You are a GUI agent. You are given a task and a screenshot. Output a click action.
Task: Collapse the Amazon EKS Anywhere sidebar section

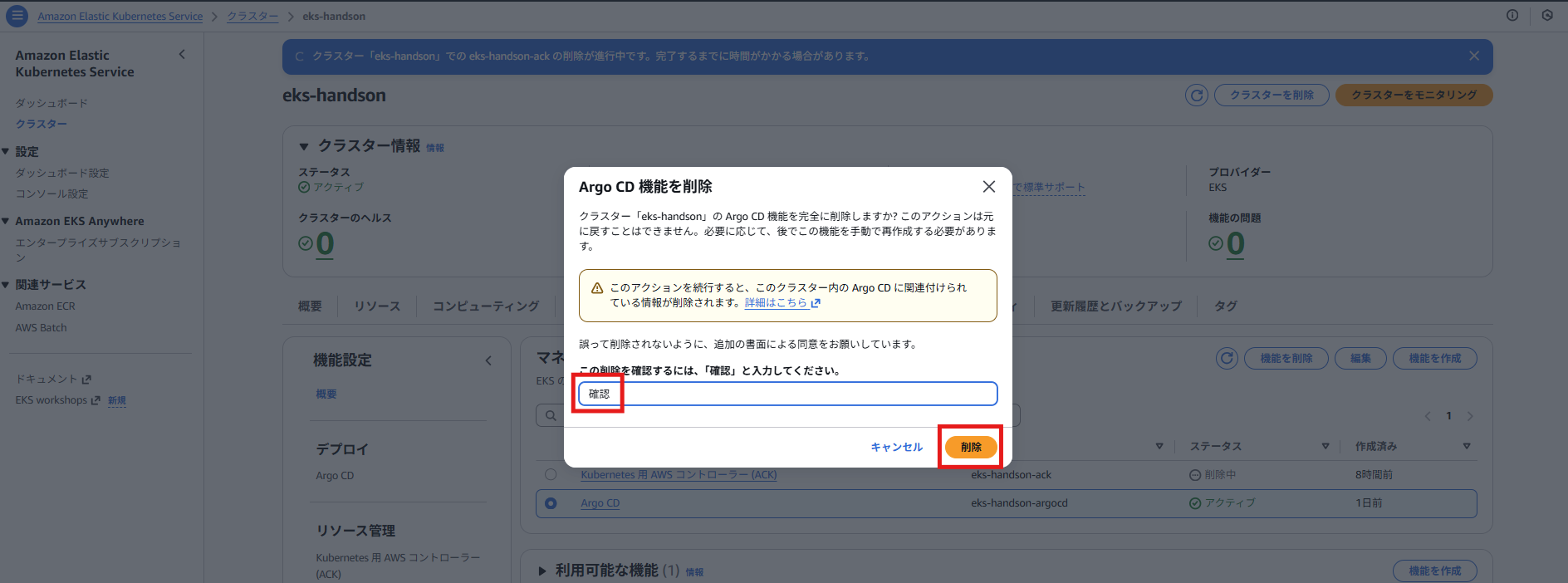pyautogui.click(x=6, y=221)
